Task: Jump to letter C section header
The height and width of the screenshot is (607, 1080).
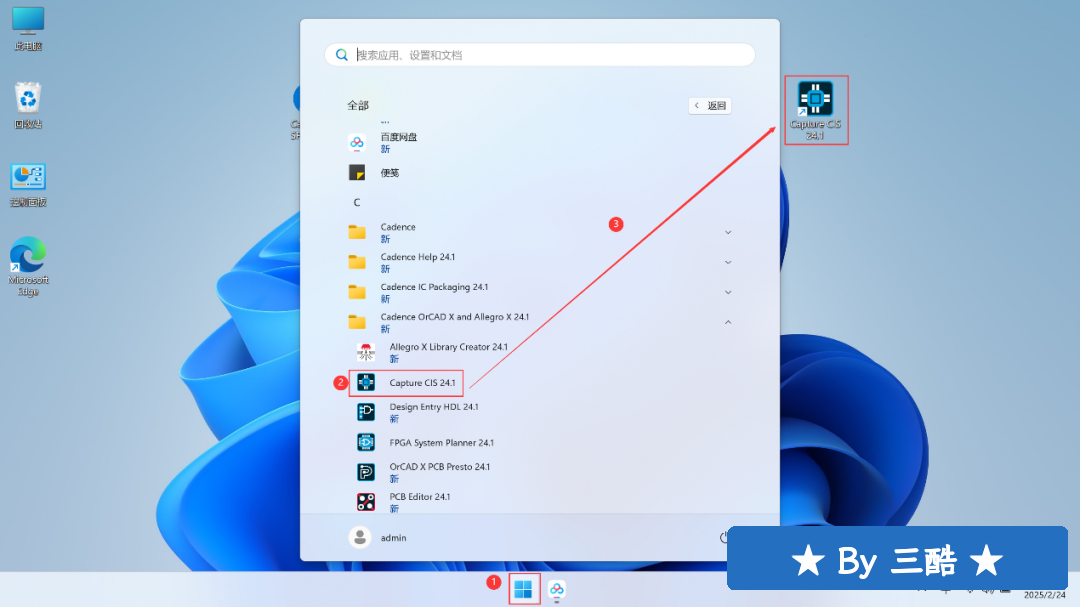Action: [357, 203]
